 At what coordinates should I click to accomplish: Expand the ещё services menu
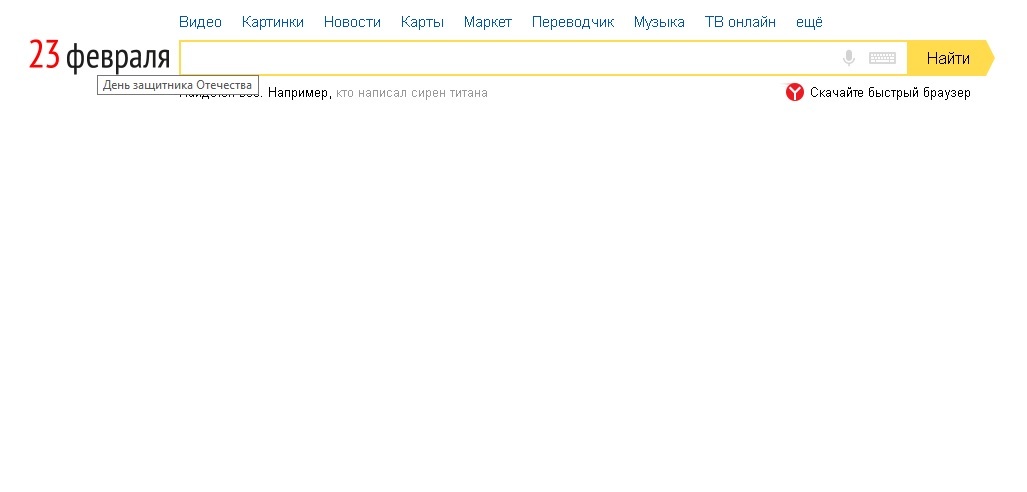(x=810, y=22)
